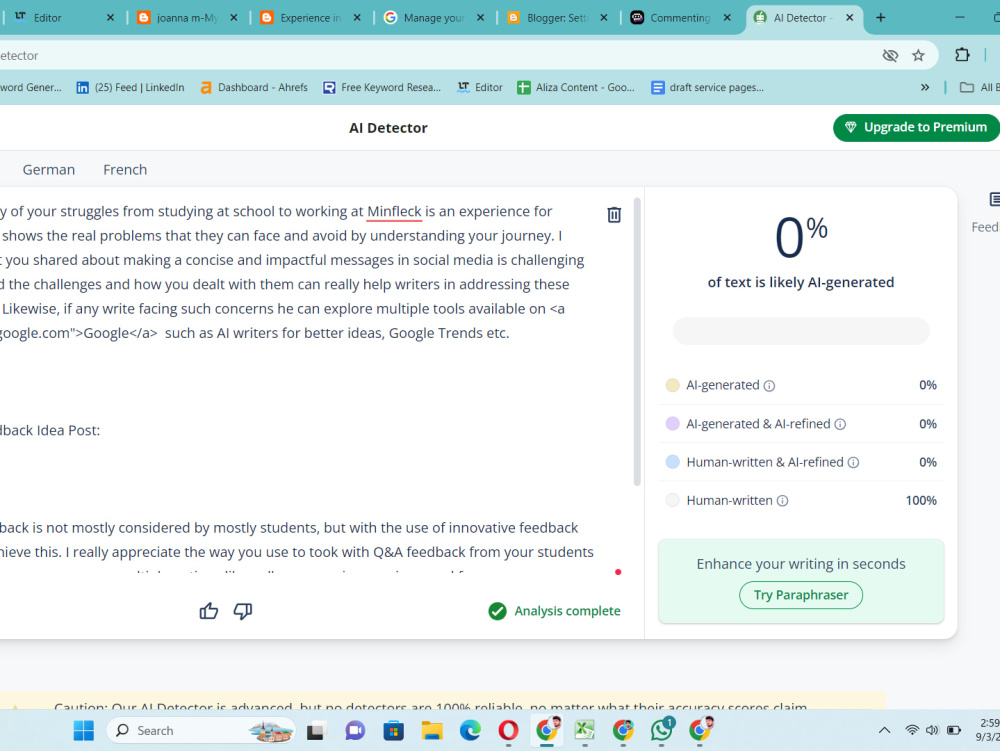Launch Microsoft Edge from the taskbar
Screen dimensions: 1000x751
[x=470, y=731]
